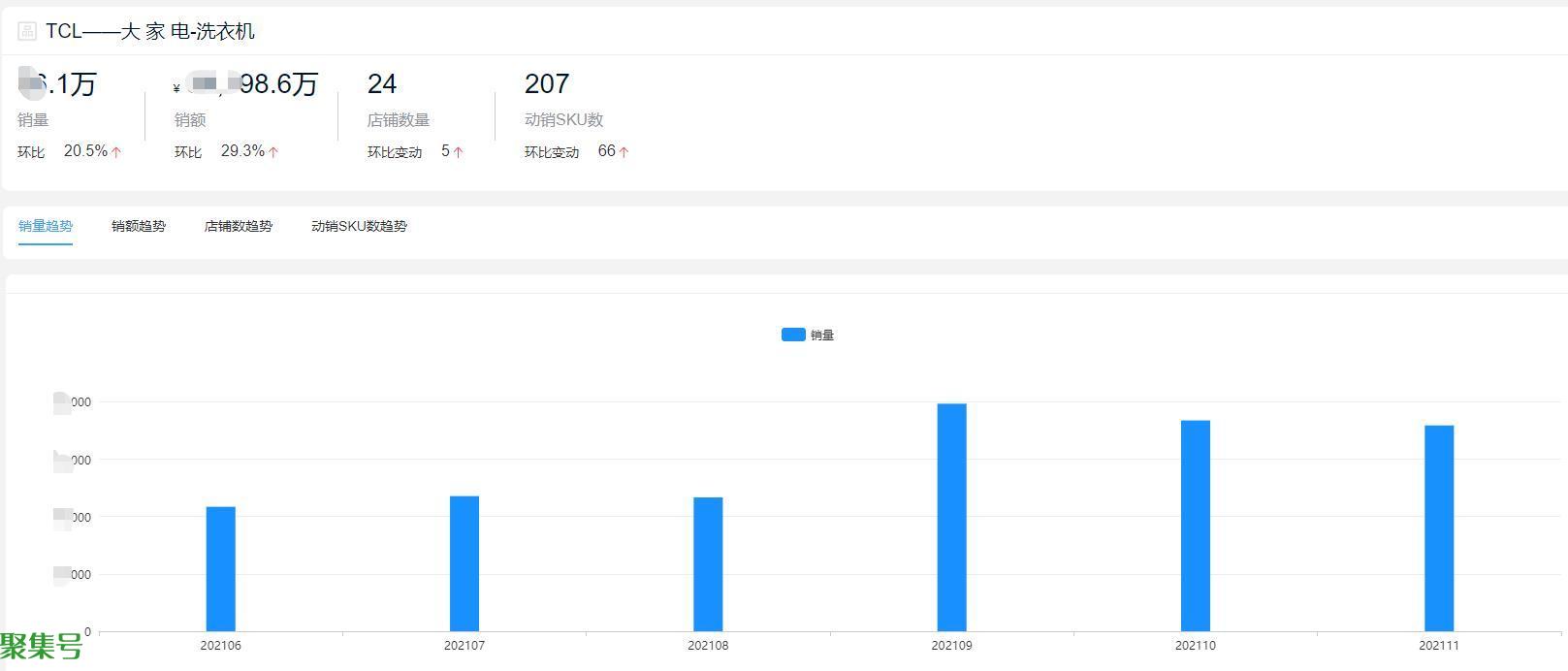Show the 动销SKU数趋势 tab

359,226
